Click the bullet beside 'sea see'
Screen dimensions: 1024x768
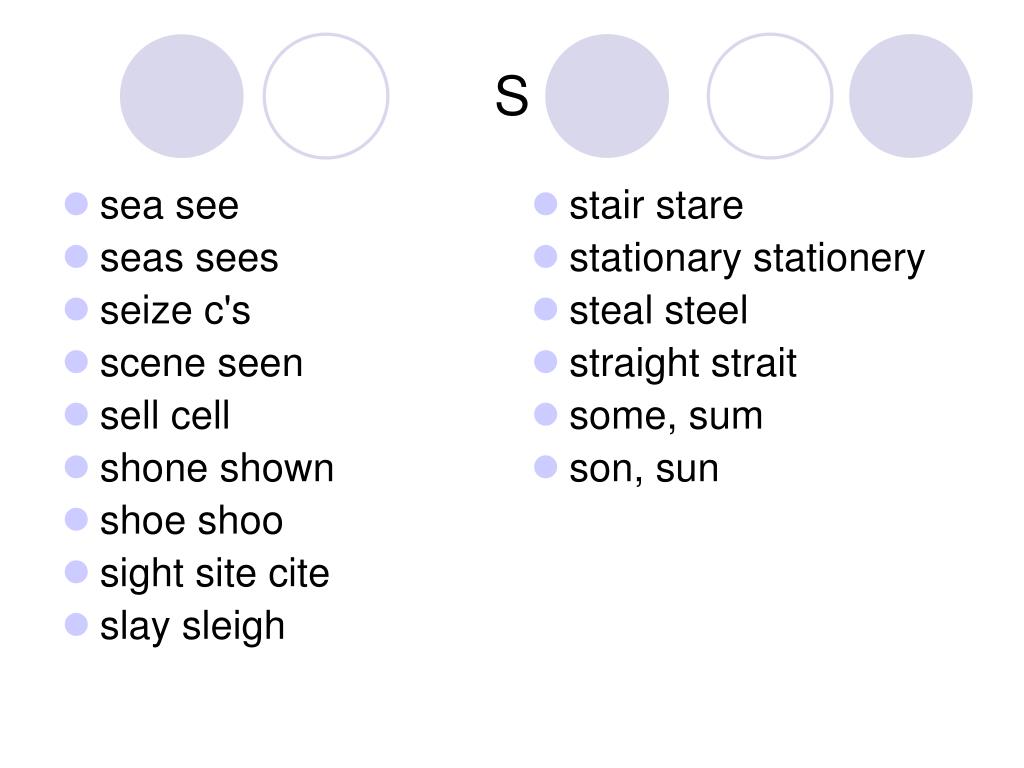[x=76, y=204]
